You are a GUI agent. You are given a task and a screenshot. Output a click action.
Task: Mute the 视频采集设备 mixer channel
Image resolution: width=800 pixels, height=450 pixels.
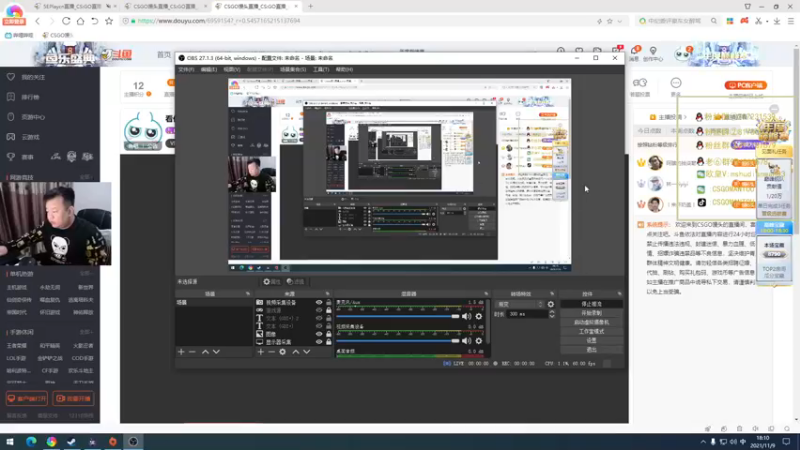point(466,341)
